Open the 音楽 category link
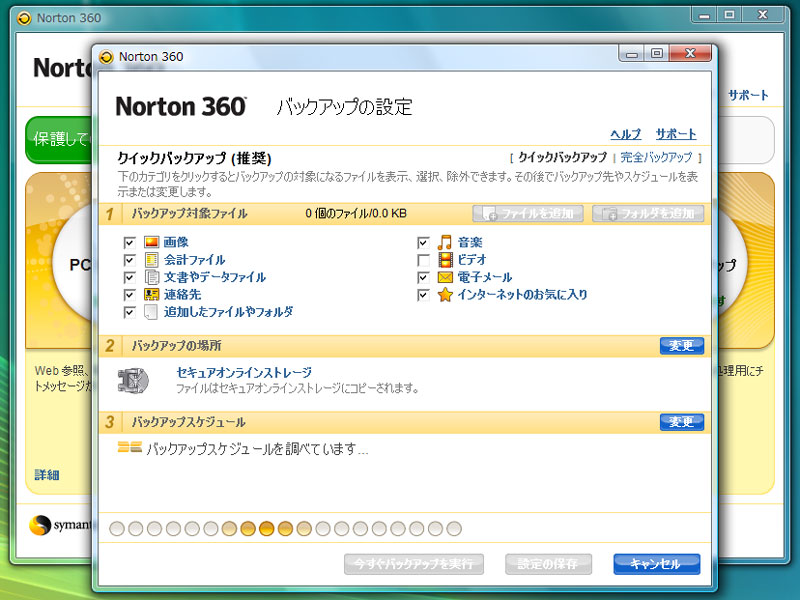The image size is (800, 600). 470,242
